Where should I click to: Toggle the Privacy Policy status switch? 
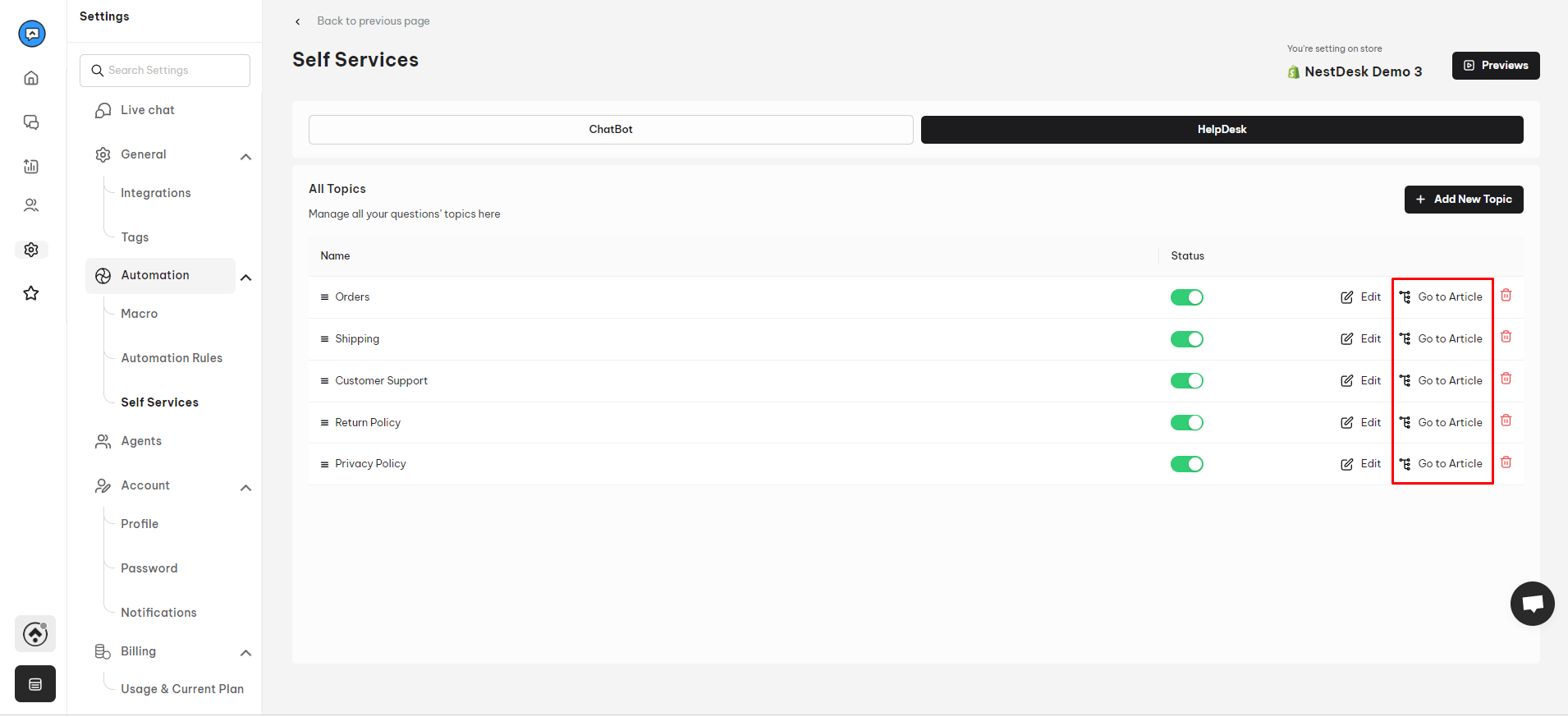(1187, 464)
